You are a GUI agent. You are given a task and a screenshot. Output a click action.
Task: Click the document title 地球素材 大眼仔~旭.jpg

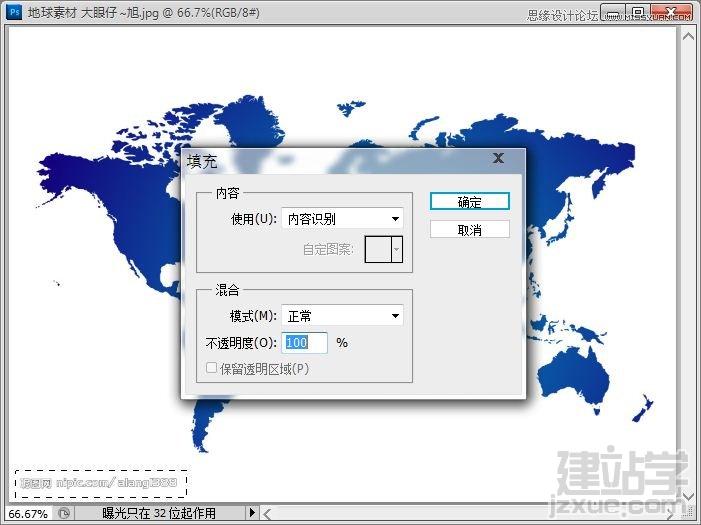pyautogui.click(x=93, y=13)
